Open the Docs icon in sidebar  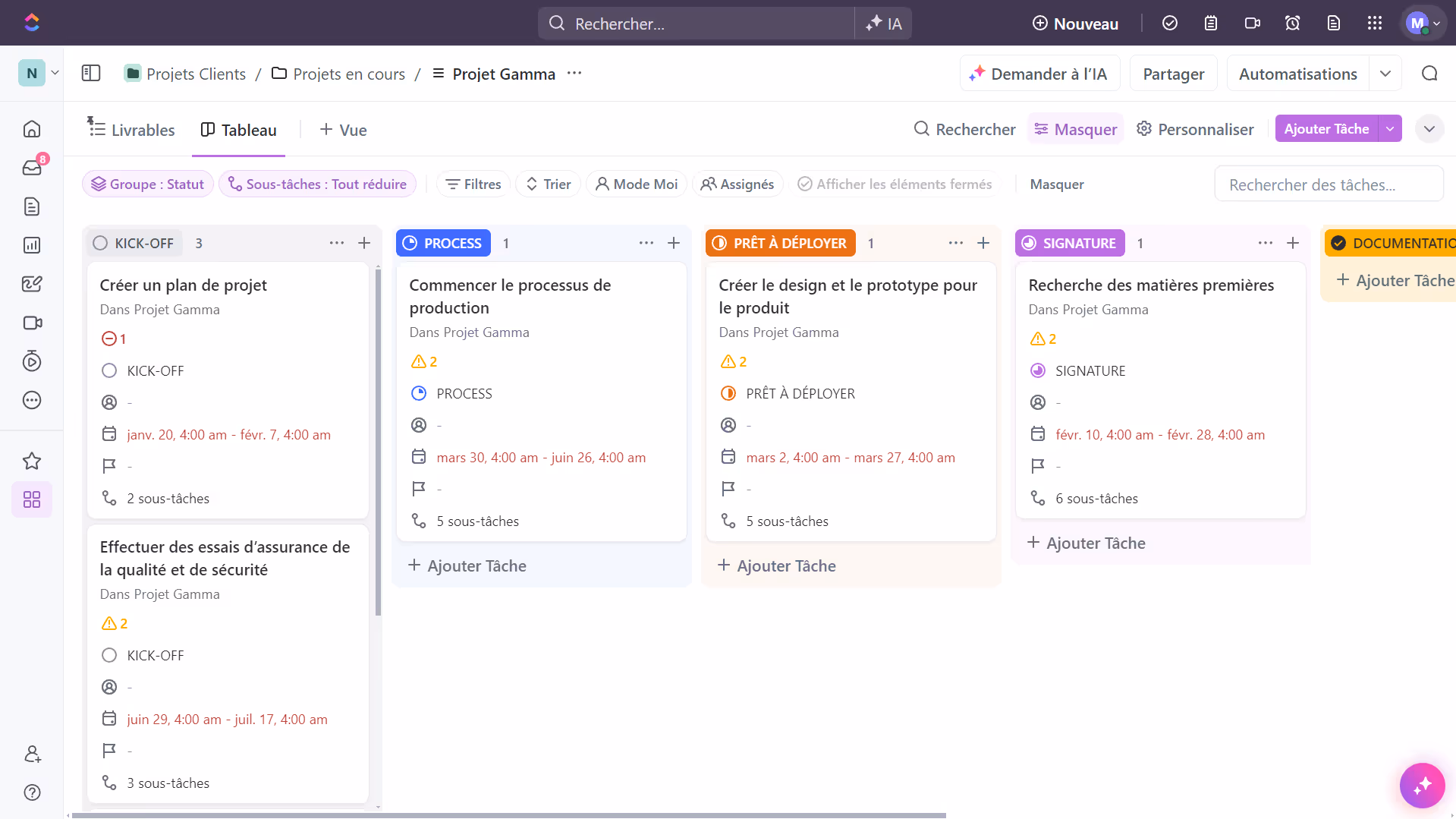(x=31, y=206)
